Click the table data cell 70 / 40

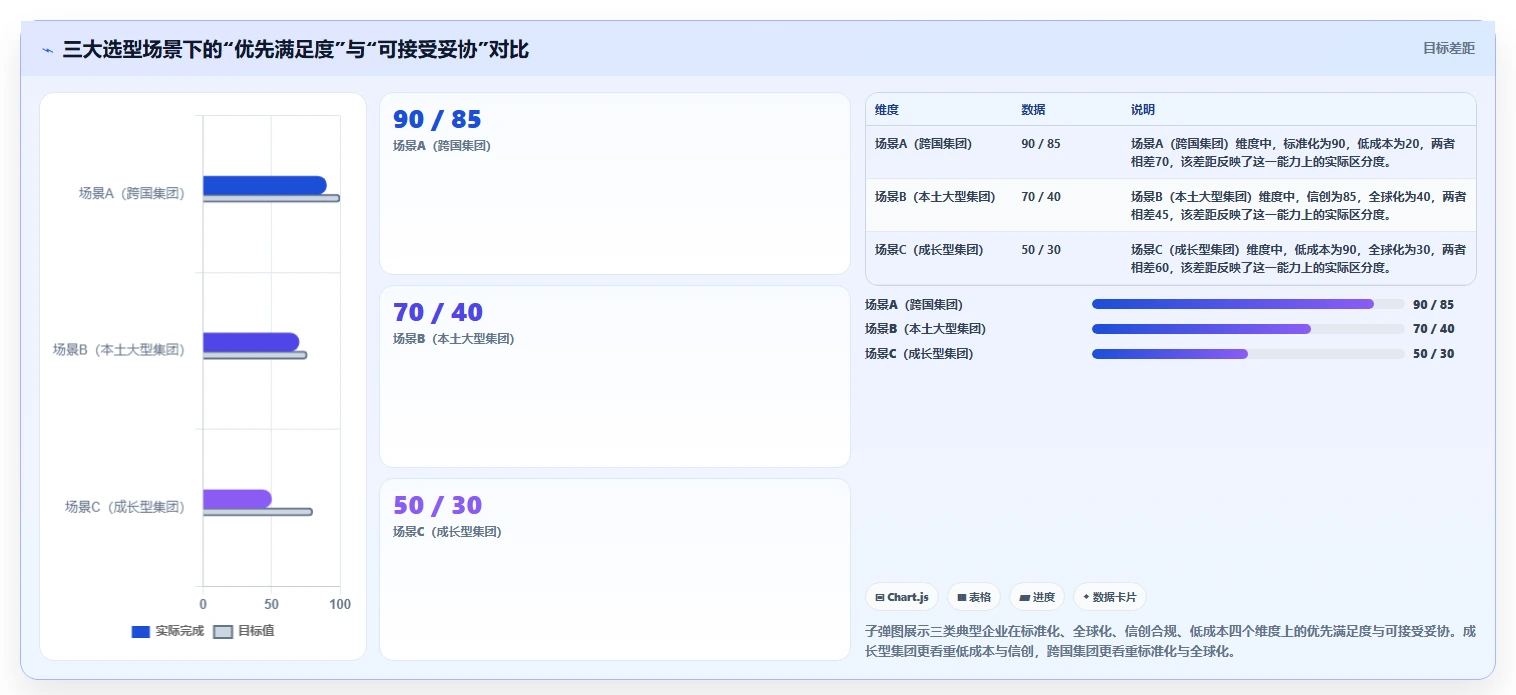pos(1041,197)
